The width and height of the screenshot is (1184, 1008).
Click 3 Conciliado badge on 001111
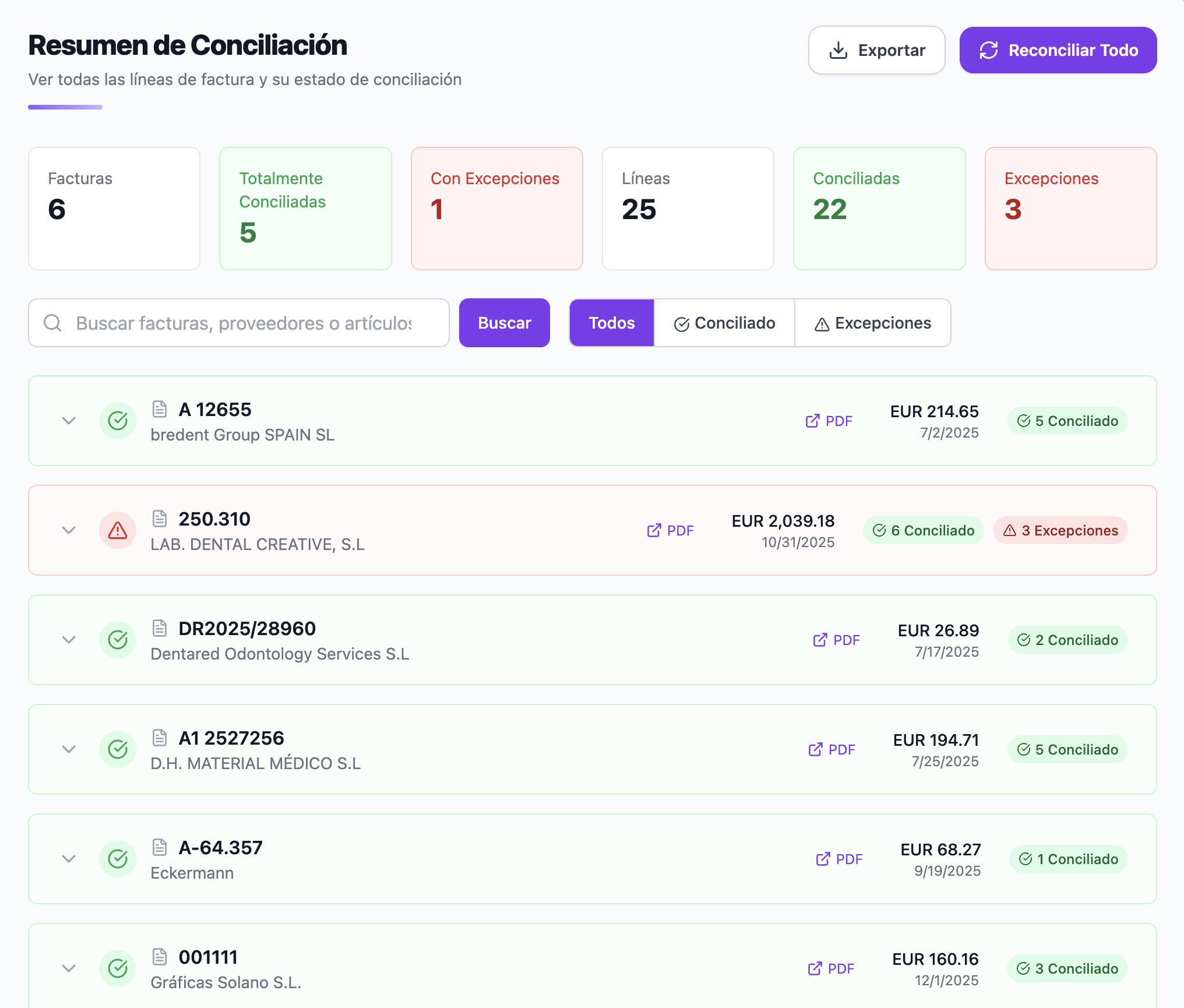point(1067,968)
